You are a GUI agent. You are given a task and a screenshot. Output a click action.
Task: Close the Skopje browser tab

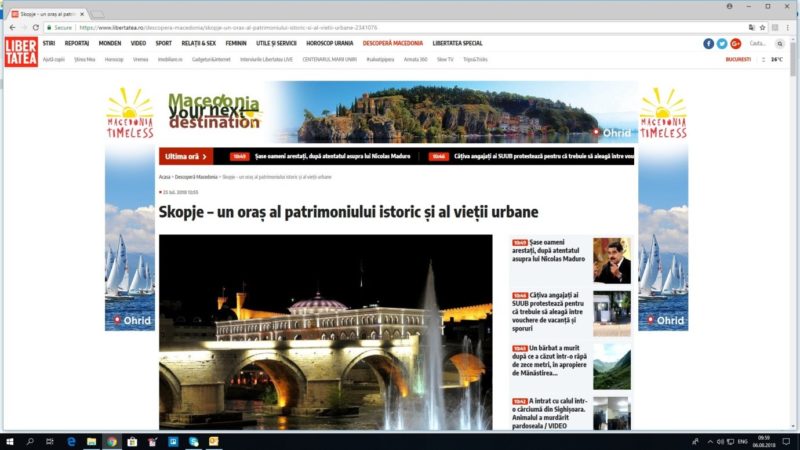coord(82,14)
